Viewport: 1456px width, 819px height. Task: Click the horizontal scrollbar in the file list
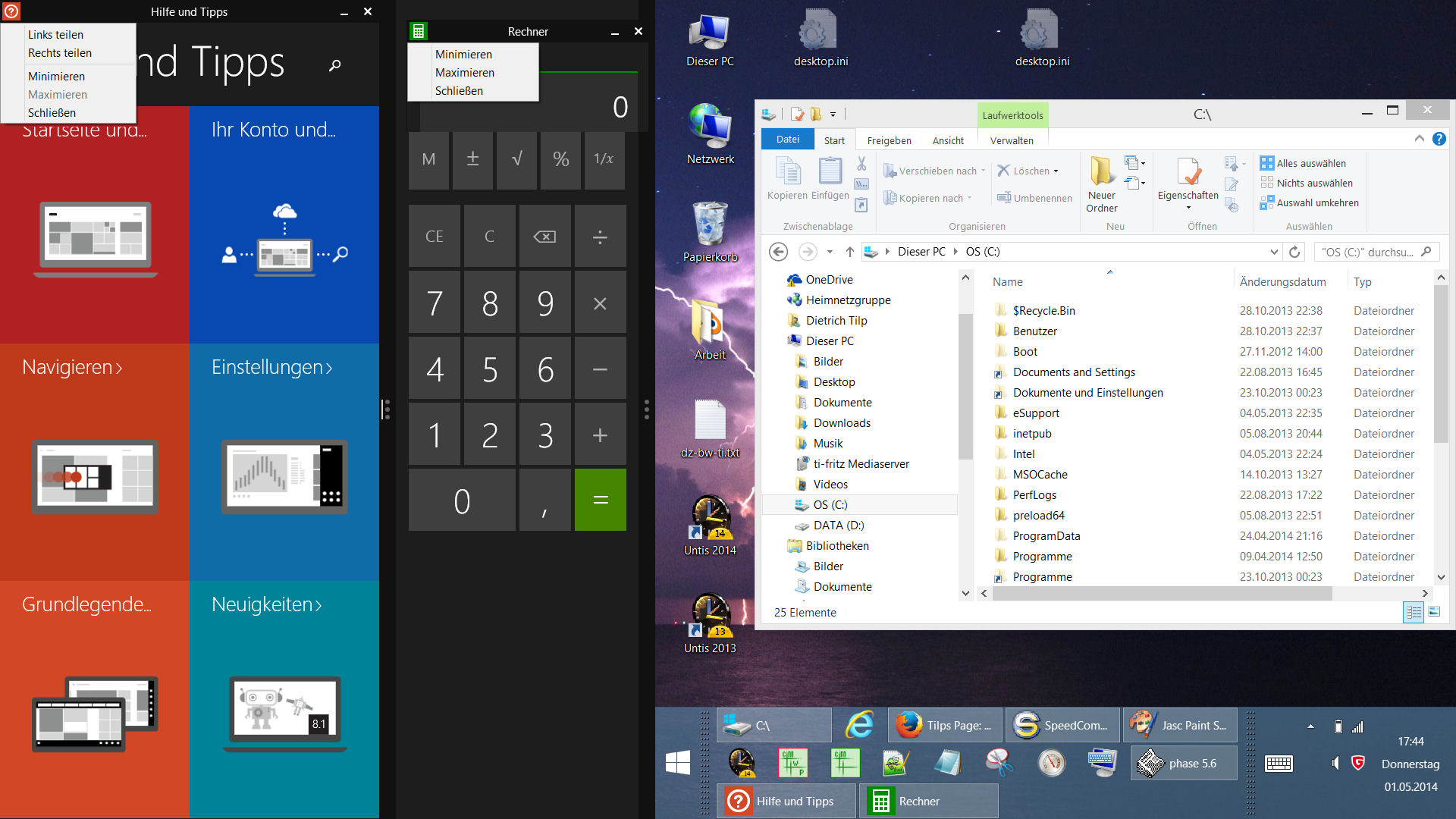click(x=1160, y=594)
